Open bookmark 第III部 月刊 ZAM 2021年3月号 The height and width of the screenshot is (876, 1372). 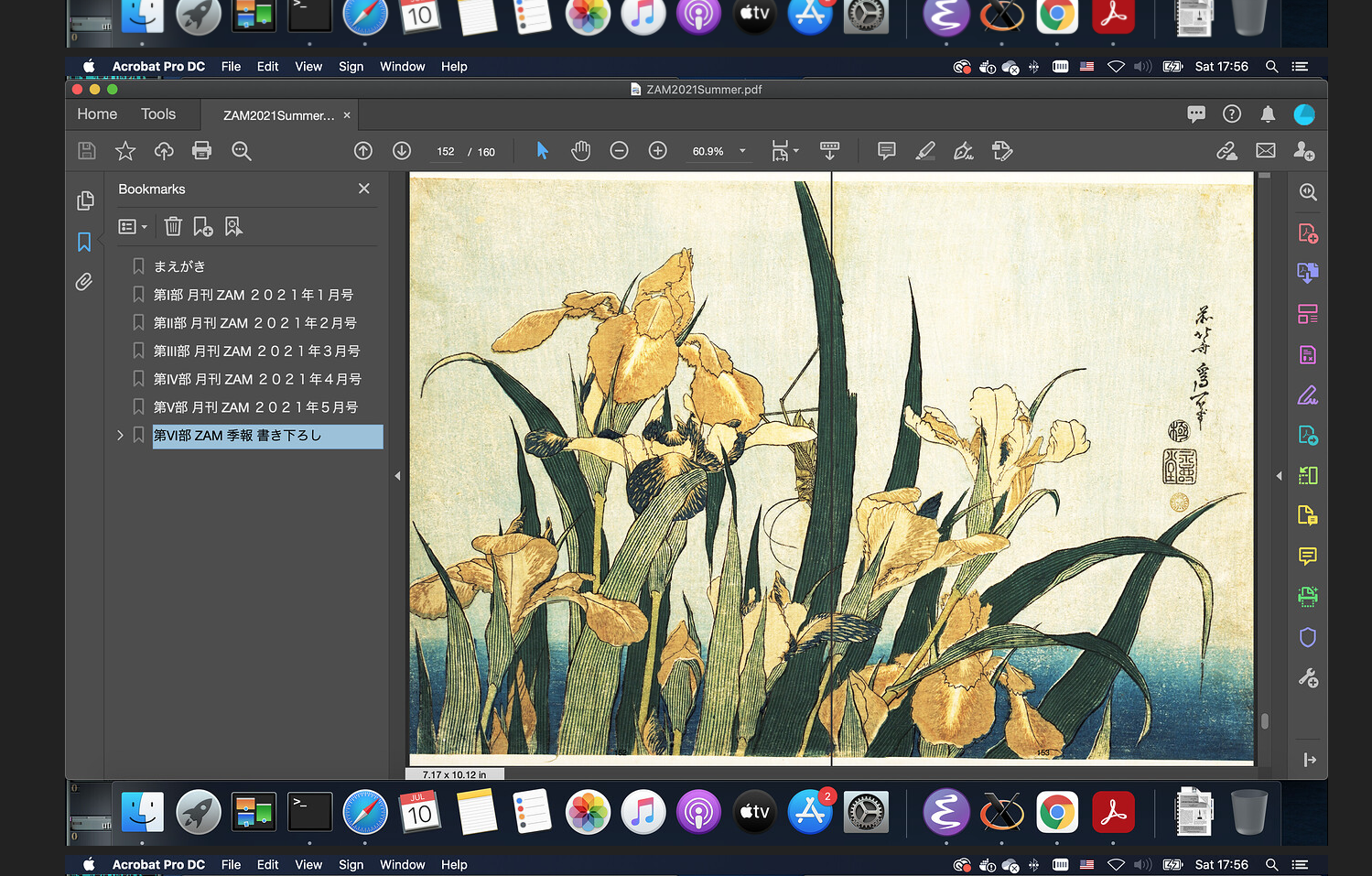[257, 351]
